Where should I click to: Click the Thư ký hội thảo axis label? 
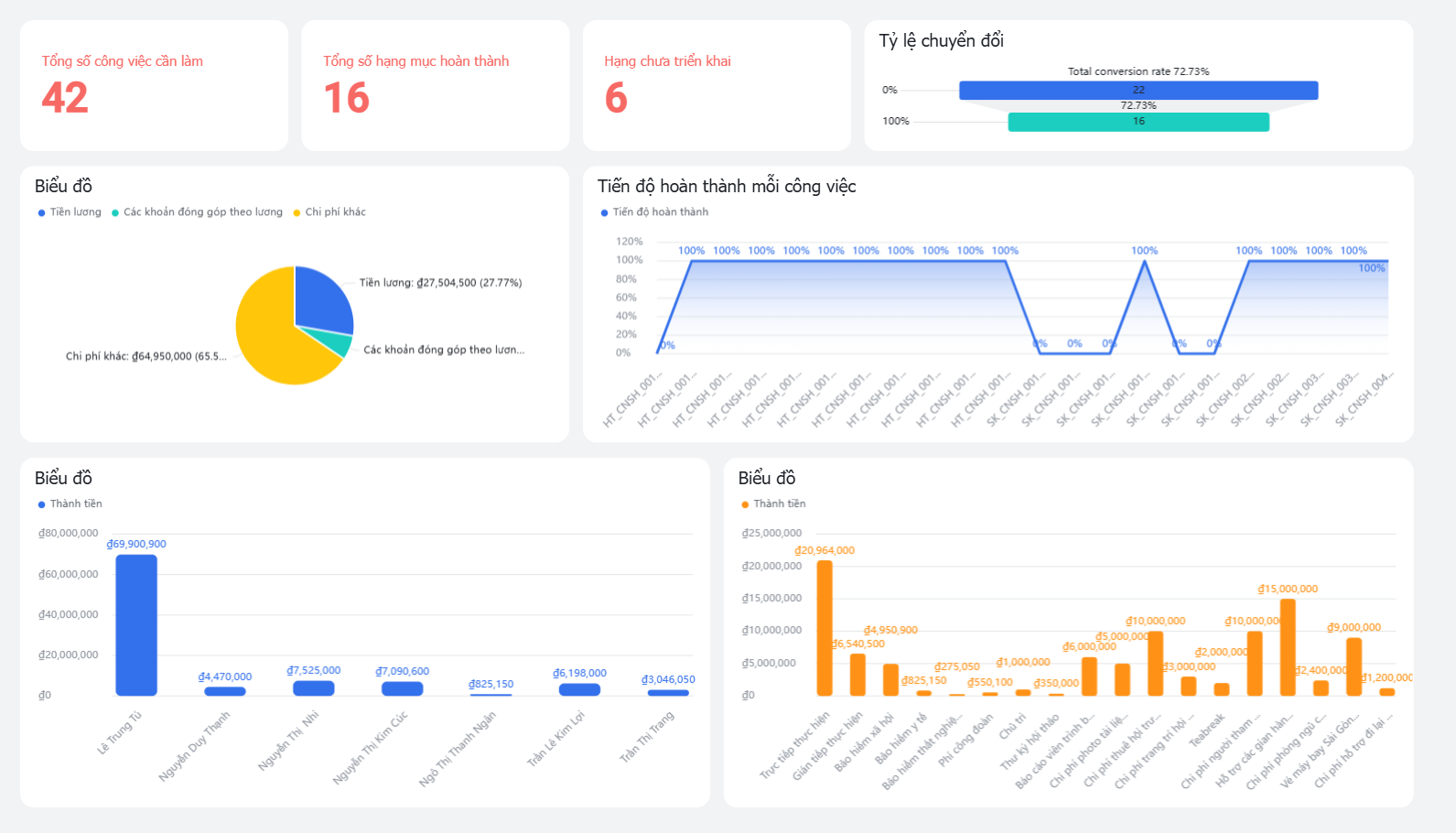[x=1030, y=741]
